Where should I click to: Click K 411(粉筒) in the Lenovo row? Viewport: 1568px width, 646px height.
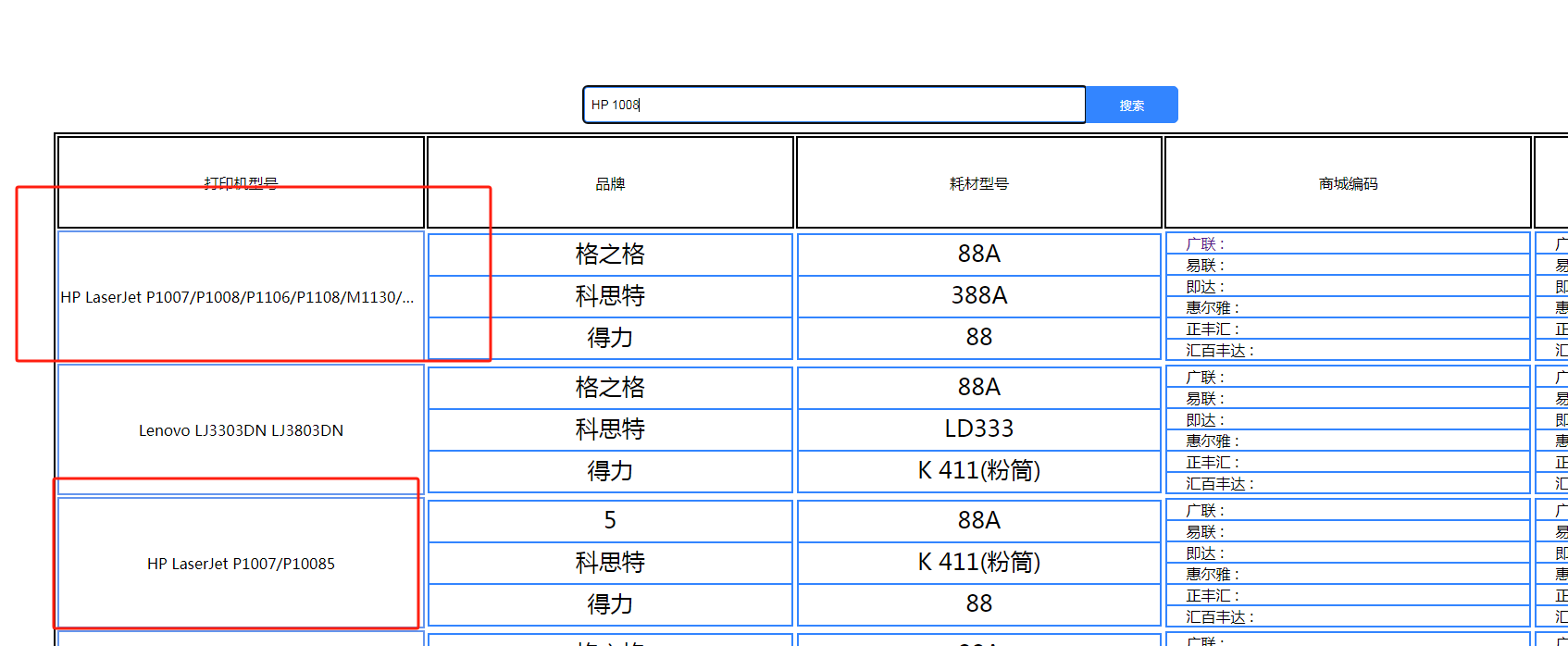point(978,471)
